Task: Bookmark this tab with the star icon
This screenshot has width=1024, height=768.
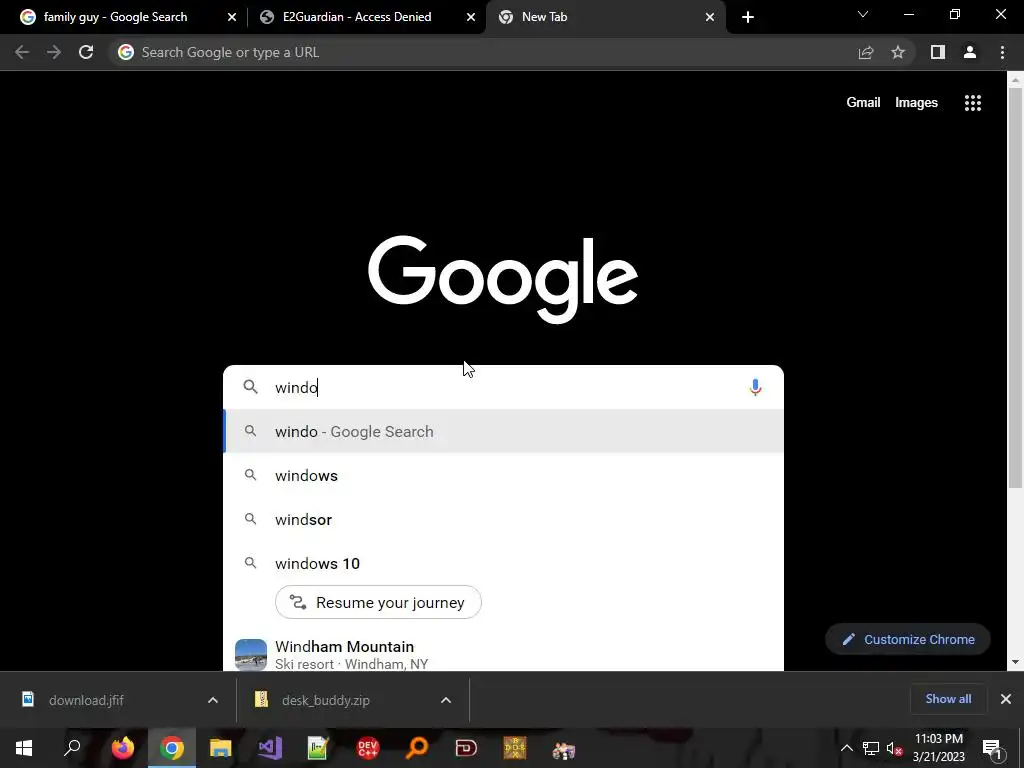Action: click(898, 52)
